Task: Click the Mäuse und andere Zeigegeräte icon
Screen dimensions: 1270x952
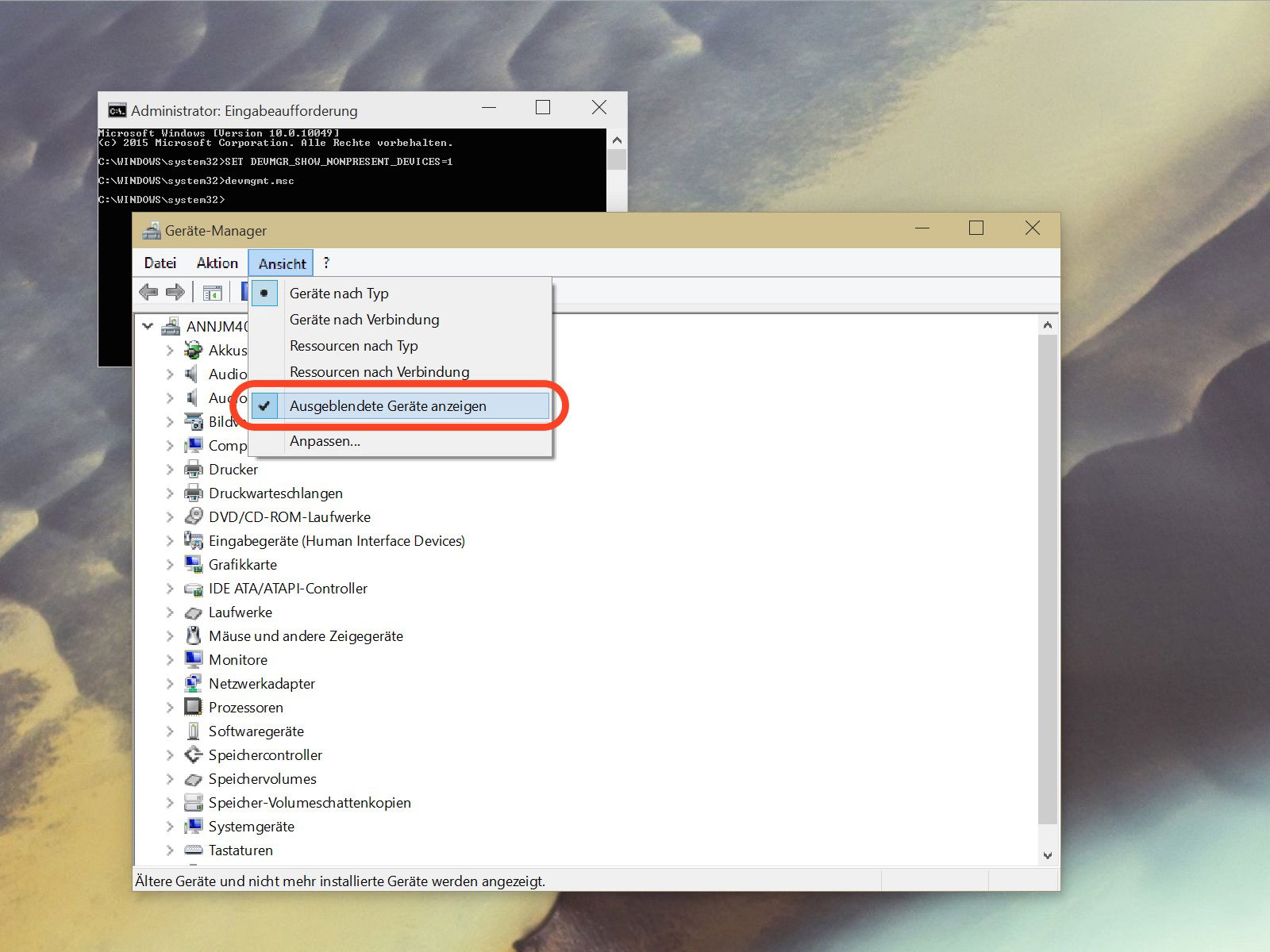Action: pos(193,635)
